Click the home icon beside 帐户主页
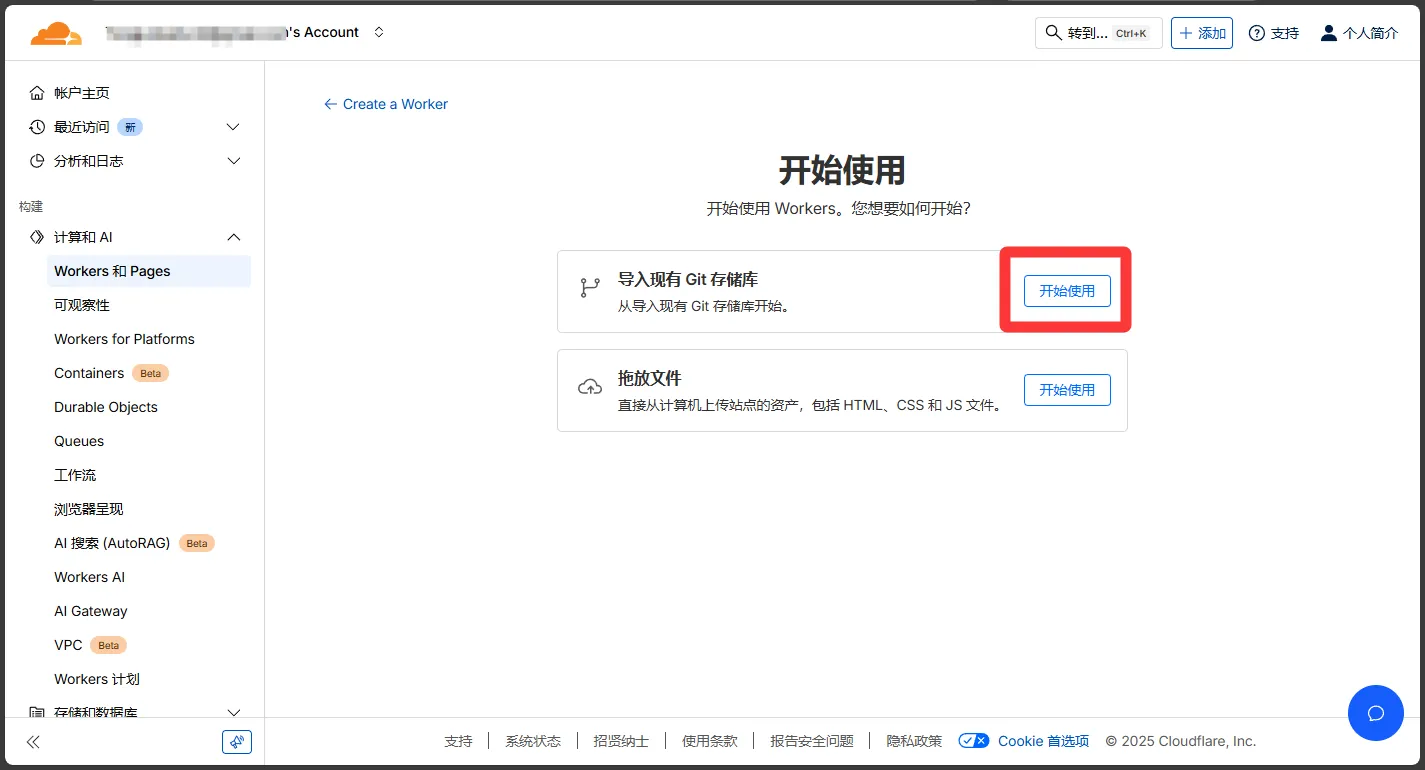1425x770 pixels. tap(37, 93)
